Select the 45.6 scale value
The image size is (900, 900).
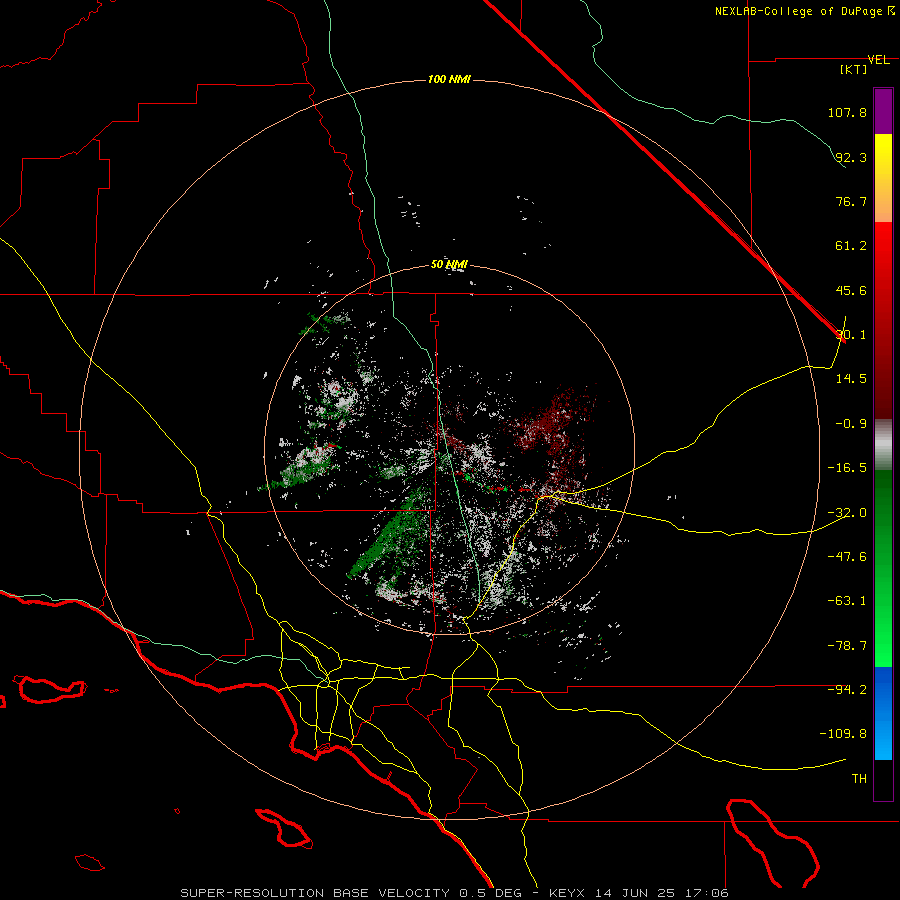point(851,290)
